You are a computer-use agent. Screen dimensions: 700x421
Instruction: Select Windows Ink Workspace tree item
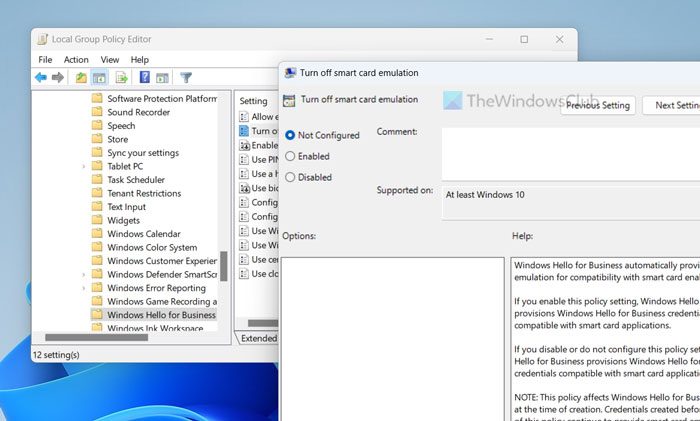155,327
